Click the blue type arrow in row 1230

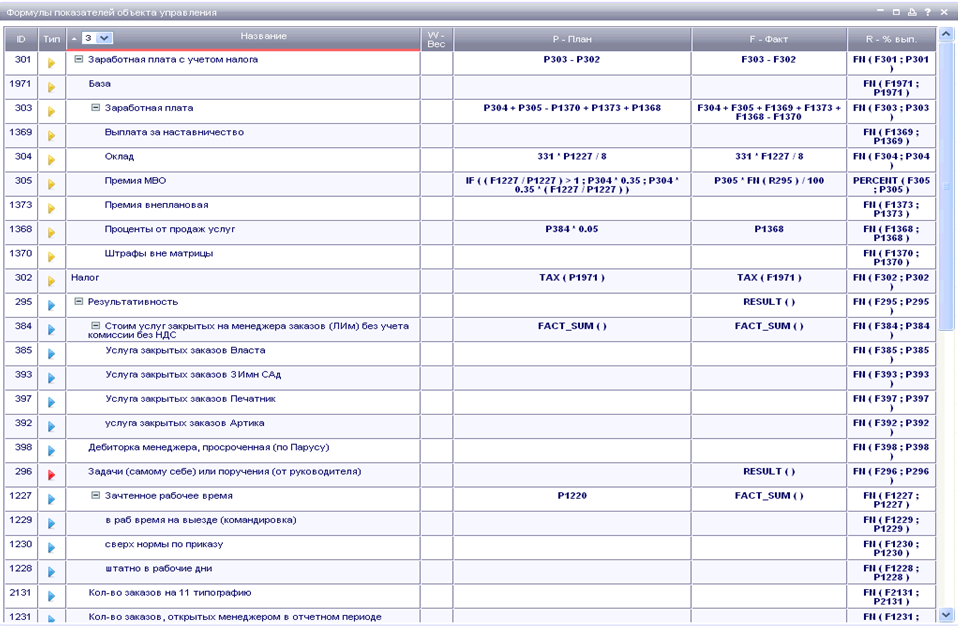(x=51, y=547)
